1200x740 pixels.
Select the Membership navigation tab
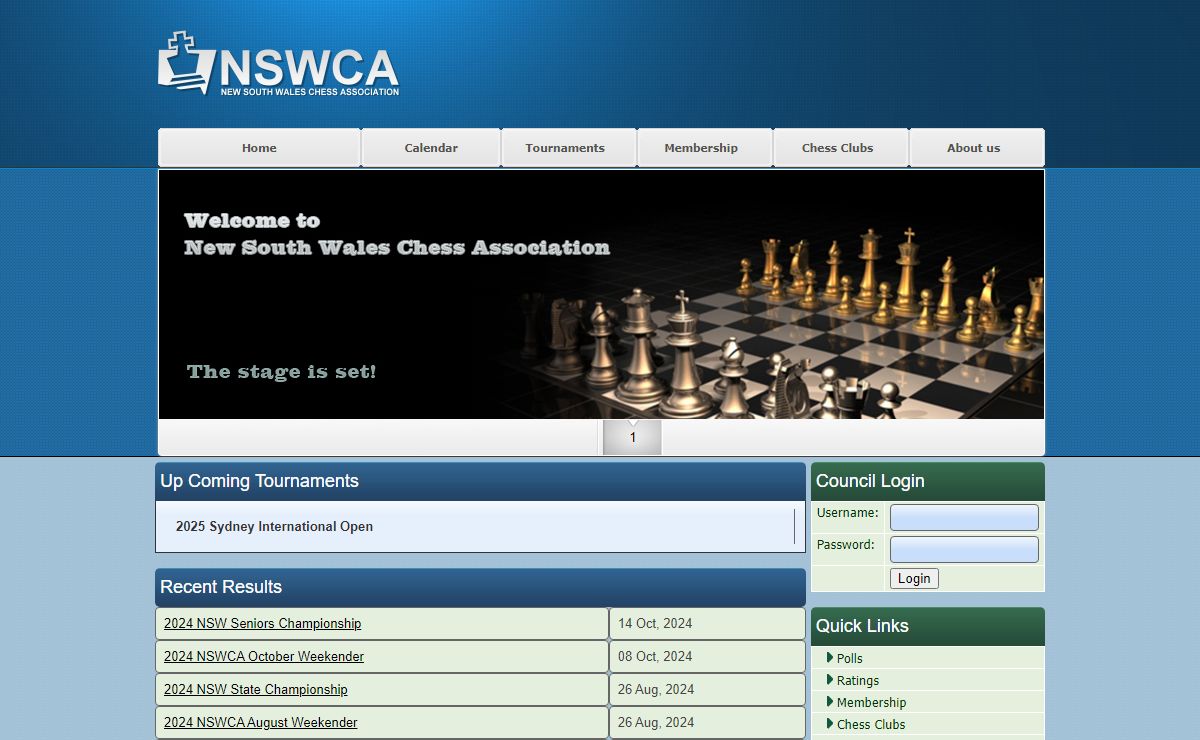tap(701, 148)
